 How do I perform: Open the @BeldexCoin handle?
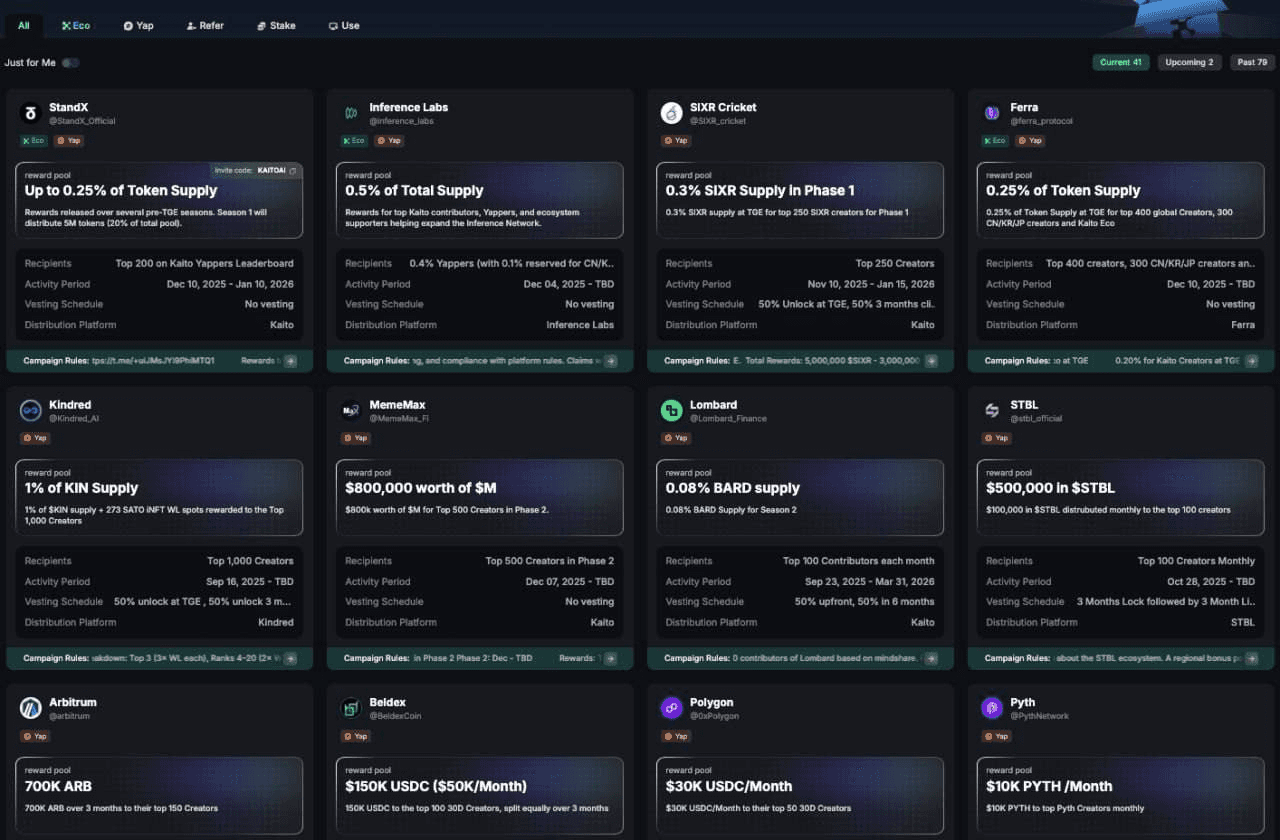pyautogui.click(x=395, y=716)
